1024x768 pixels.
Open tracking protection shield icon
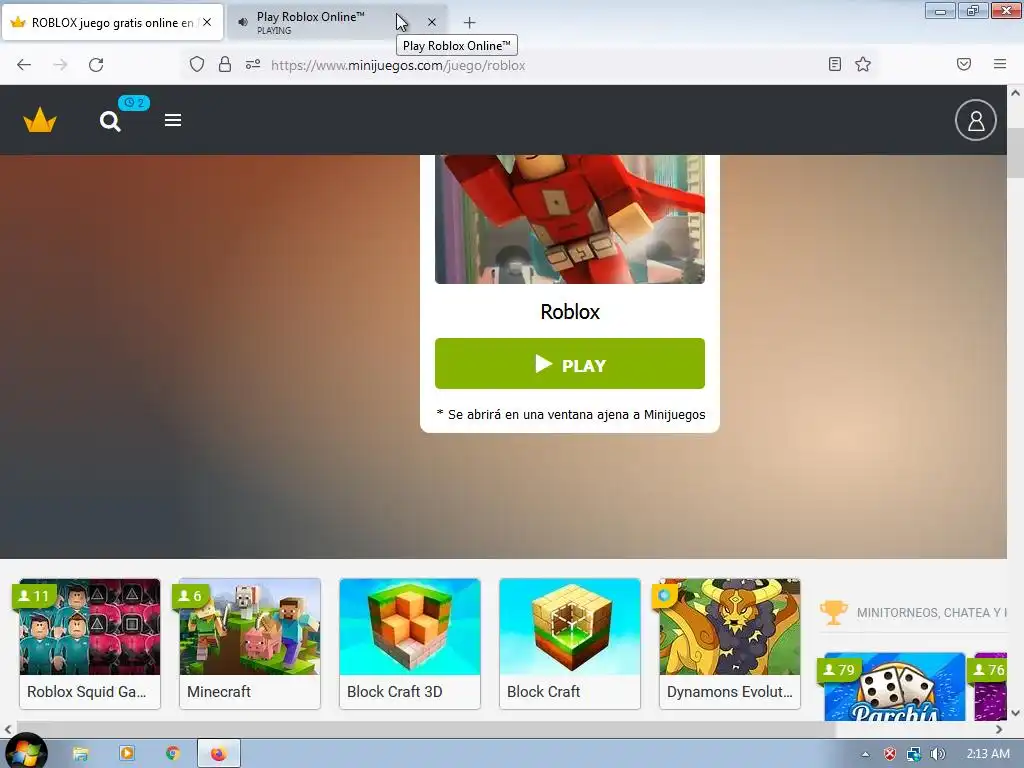197,64
